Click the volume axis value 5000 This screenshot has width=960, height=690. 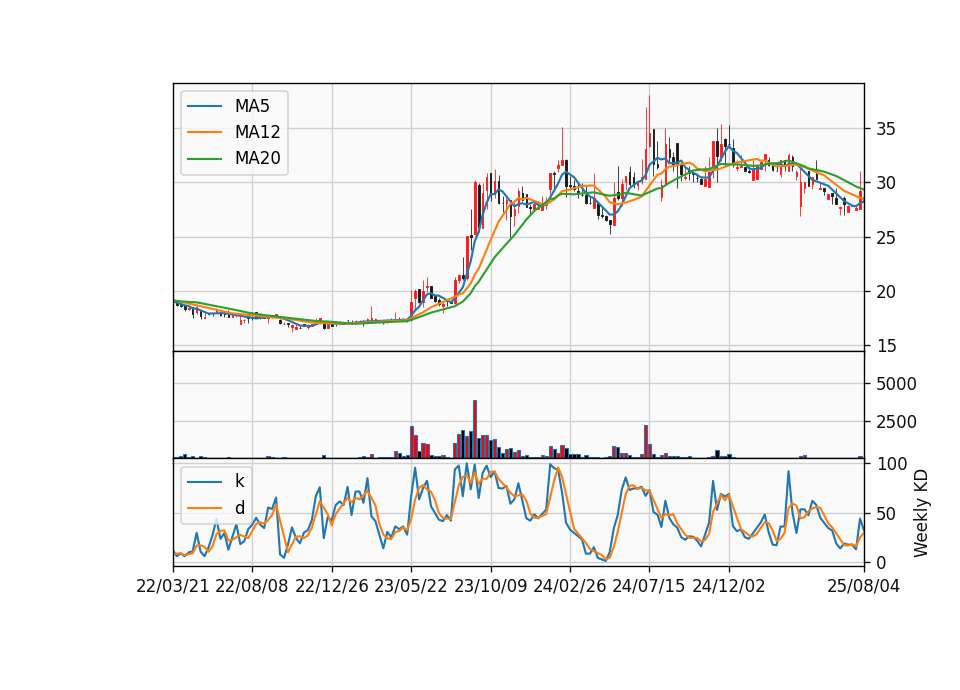pos(896,384)
